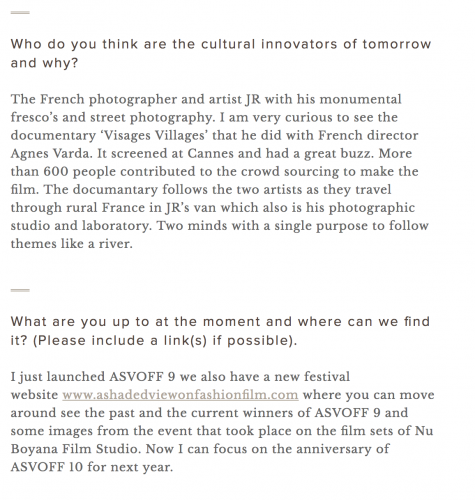
Task: Click the text 'Boyana Film Studio'
Action: 73,449
